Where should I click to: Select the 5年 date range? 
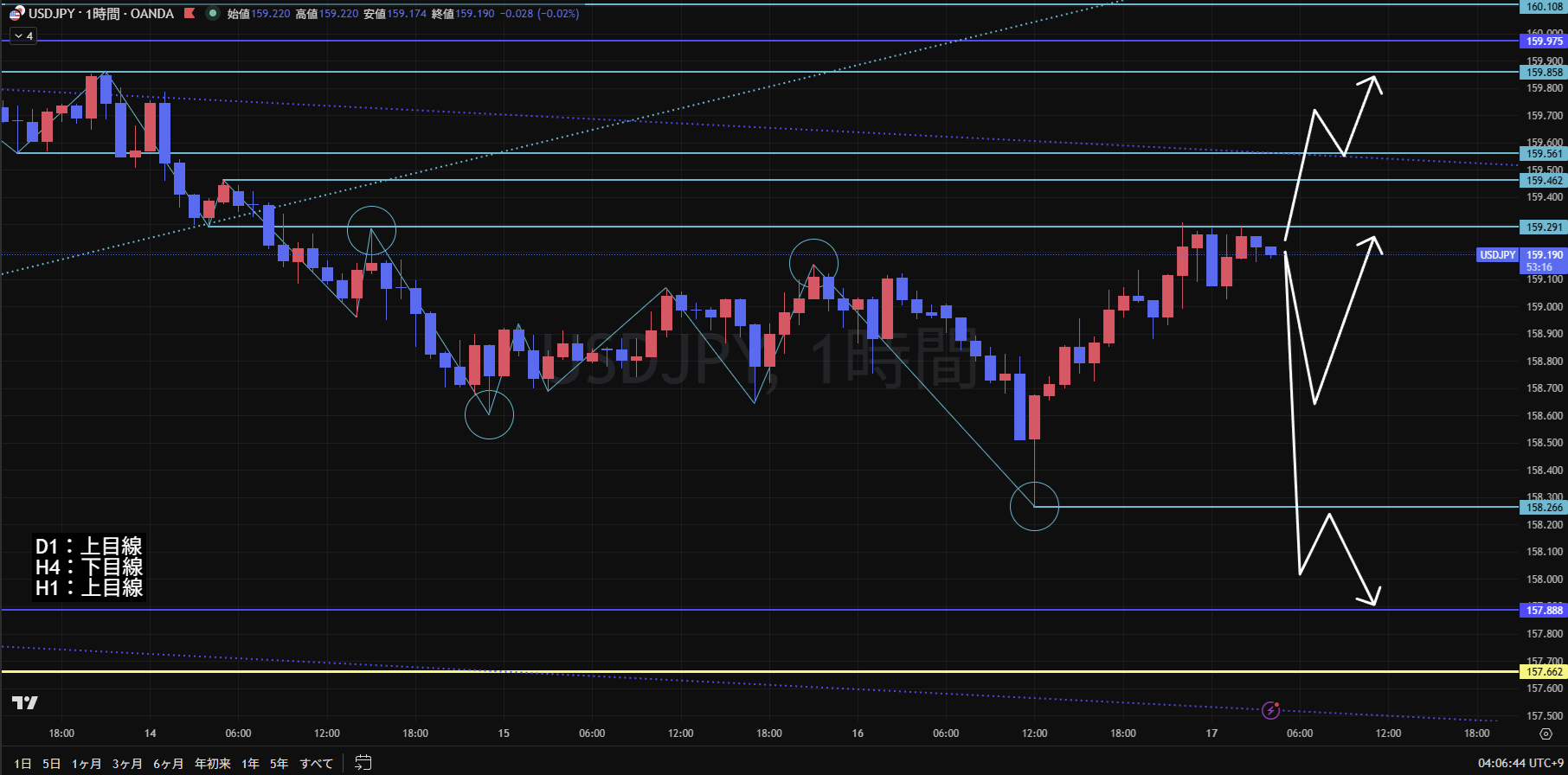click(279, 763)
